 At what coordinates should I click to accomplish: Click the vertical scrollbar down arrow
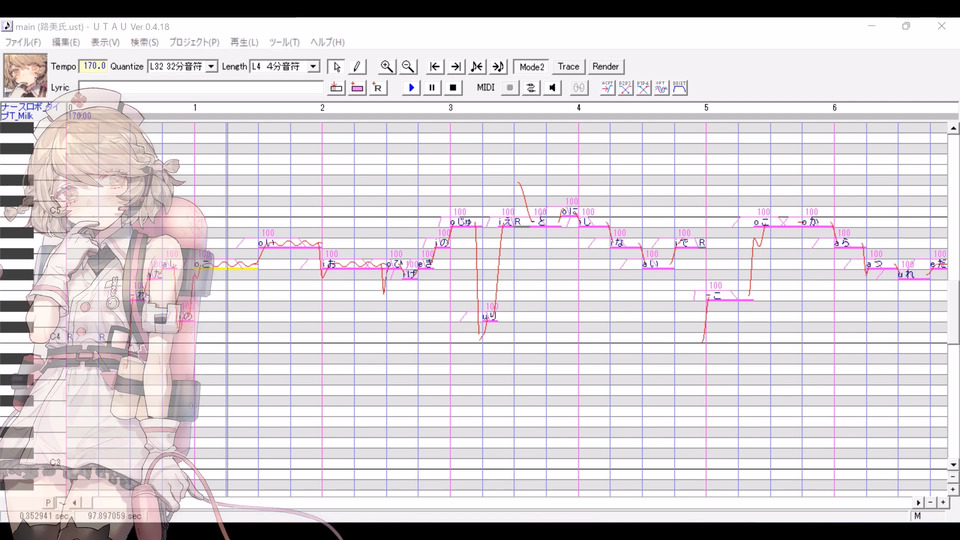coord(953,465)
